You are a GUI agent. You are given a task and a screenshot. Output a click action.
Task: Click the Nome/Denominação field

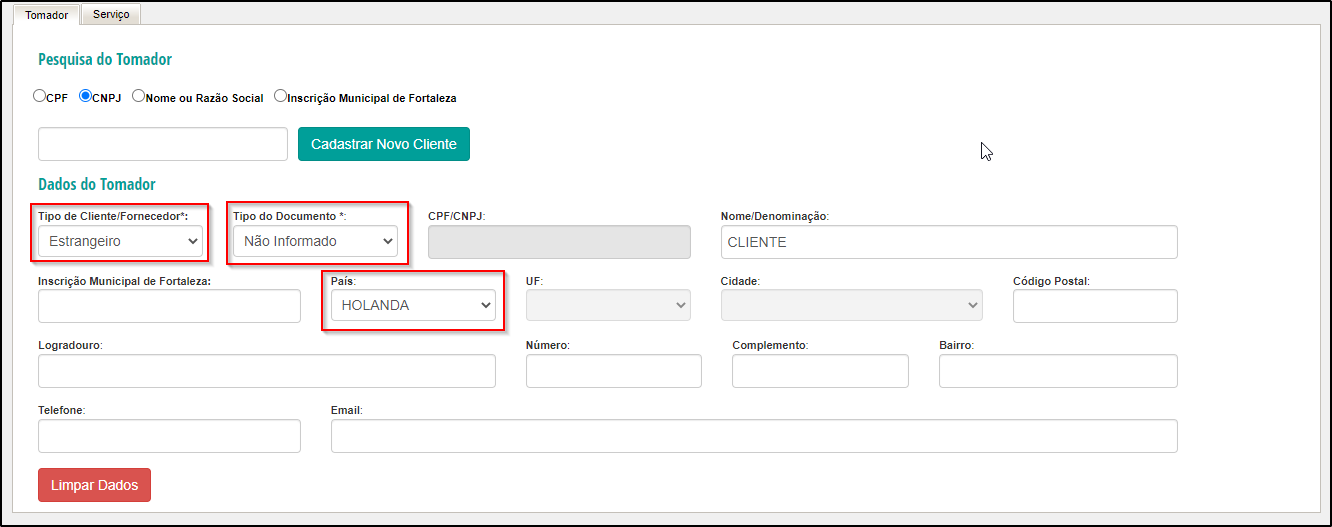click(x=949, y=242)
